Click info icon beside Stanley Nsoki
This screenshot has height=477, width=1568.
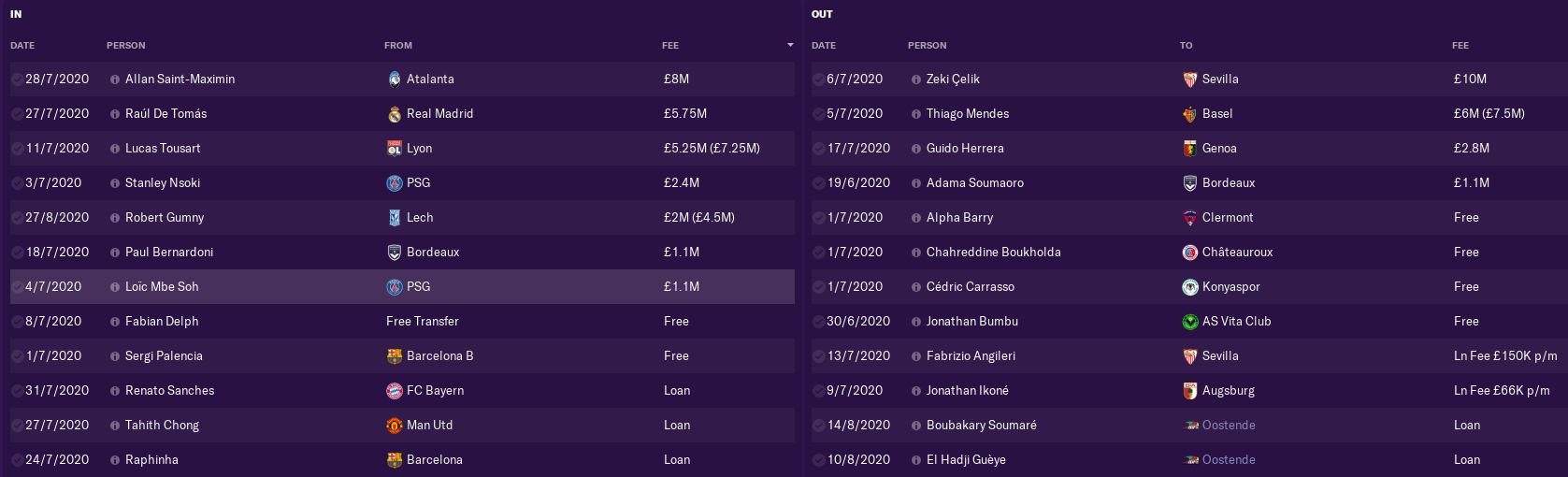click(115, 183)
